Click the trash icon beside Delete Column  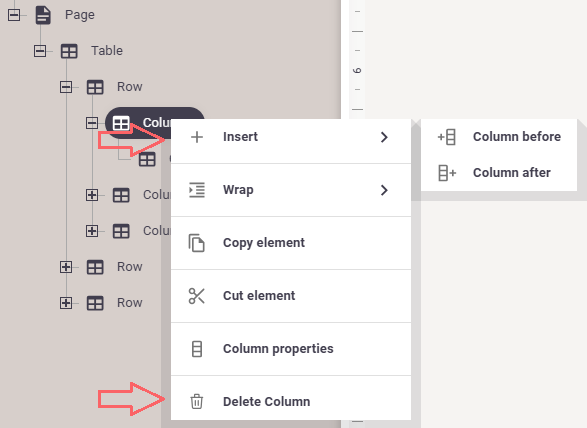197,401
